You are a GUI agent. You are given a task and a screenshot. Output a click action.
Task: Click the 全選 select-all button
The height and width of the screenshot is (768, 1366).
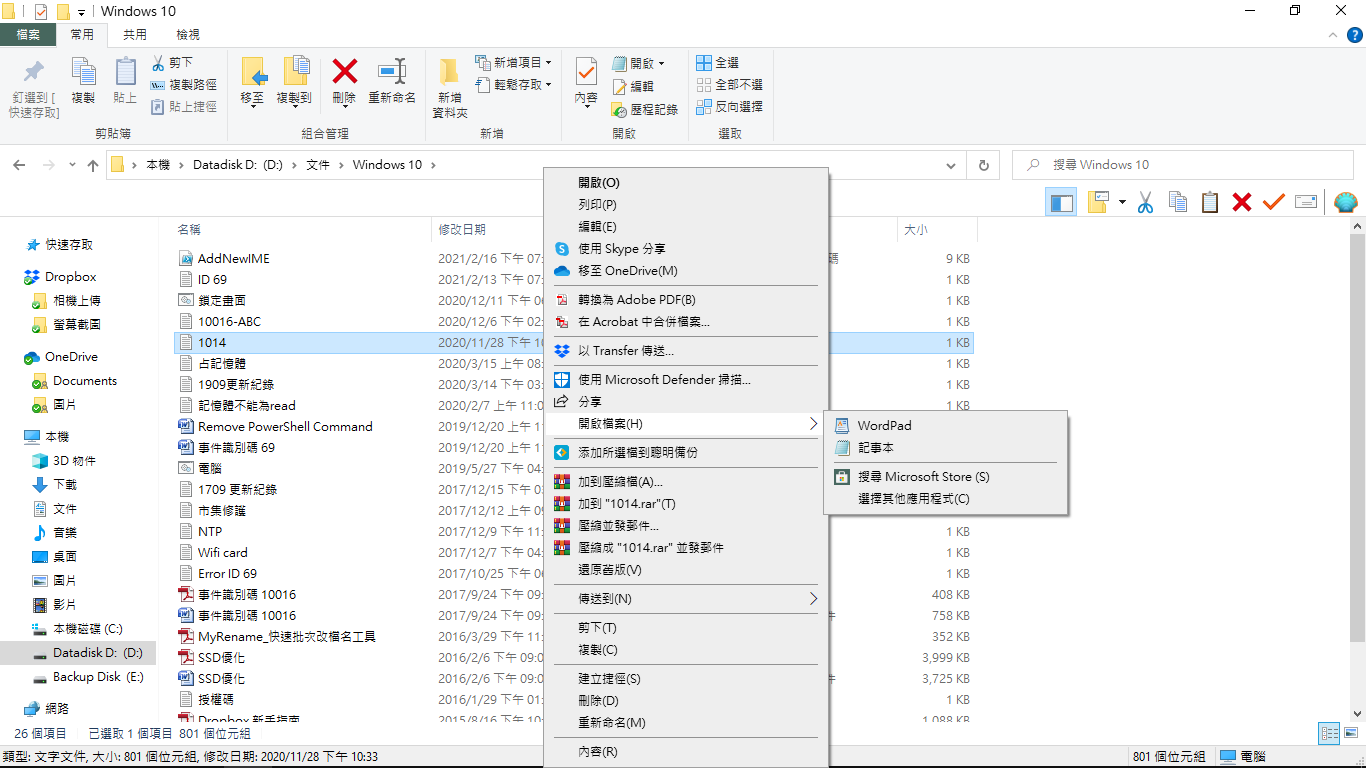coord(718,62)
